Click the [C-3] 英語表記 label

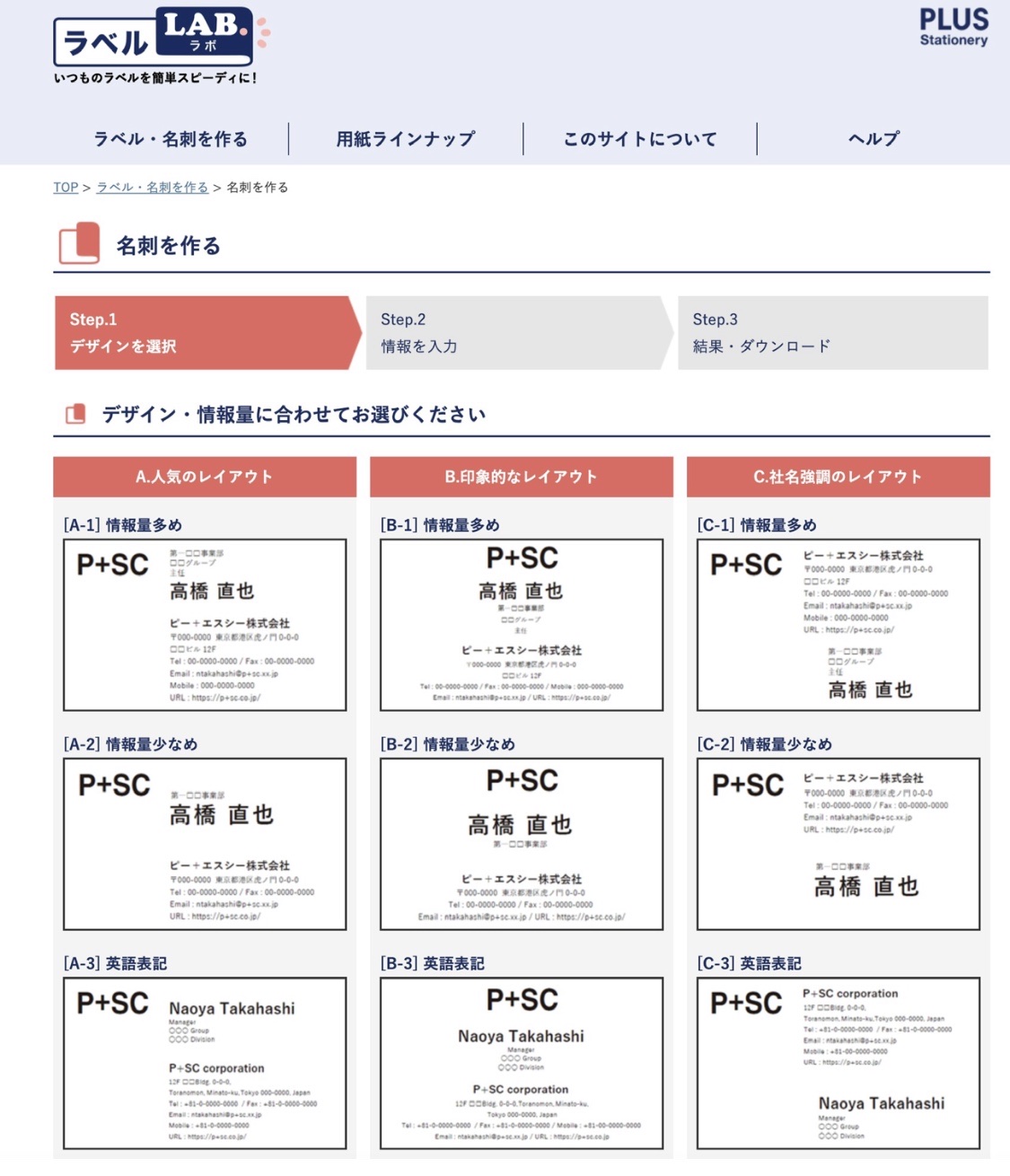point(749,963)
